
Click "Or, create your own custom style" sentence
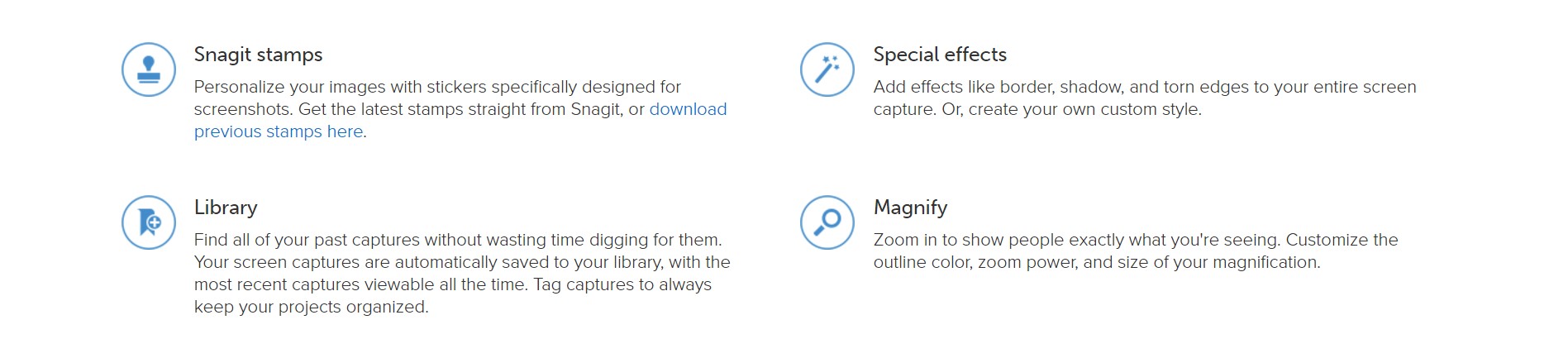pos(1071,109)
